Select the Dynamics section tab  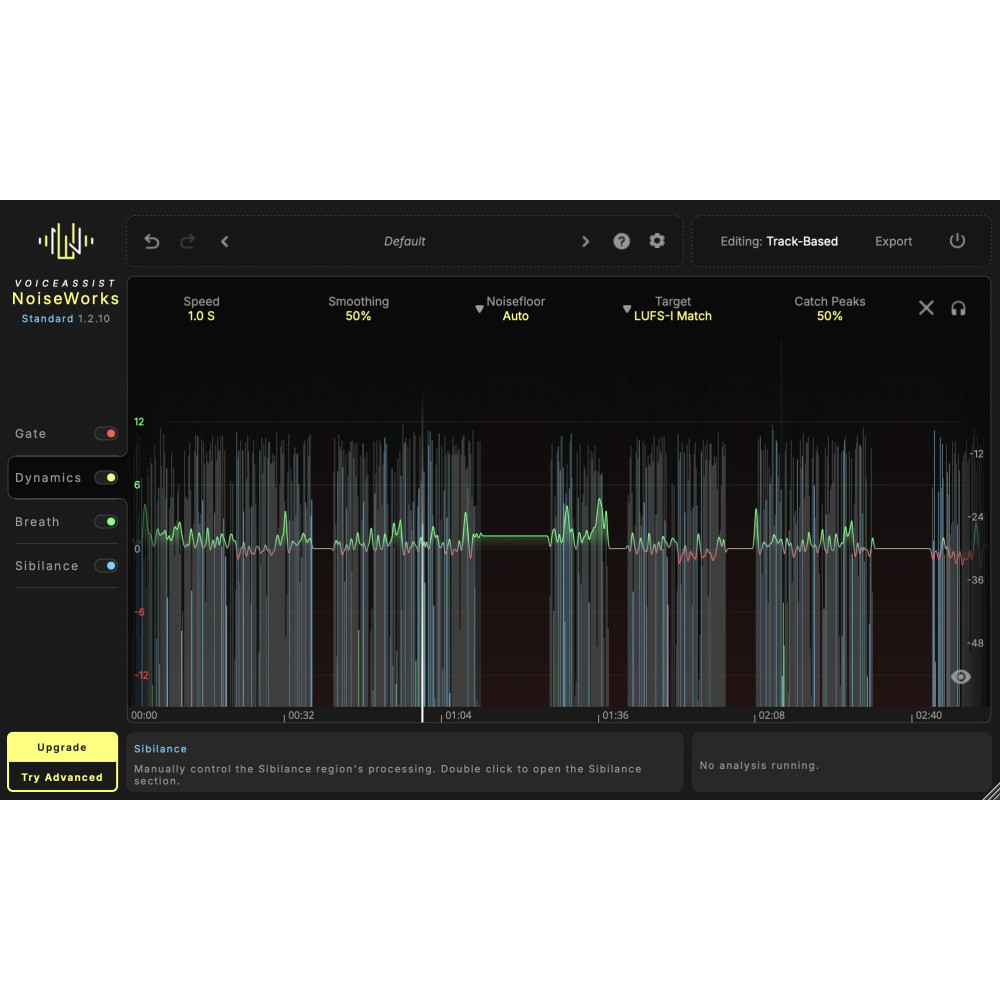tap(48, 478)
